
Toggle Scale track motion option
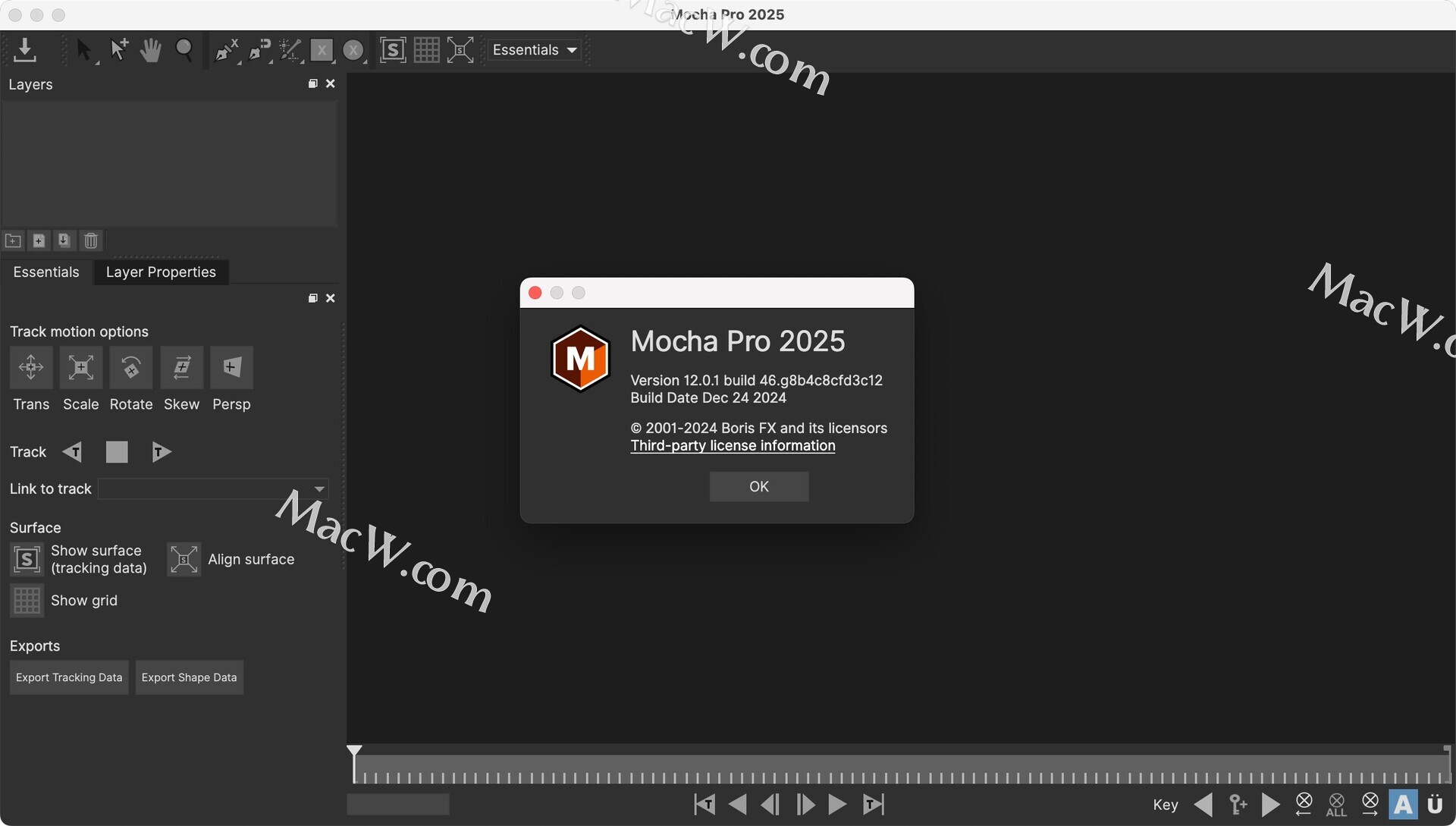pos(81,367)
